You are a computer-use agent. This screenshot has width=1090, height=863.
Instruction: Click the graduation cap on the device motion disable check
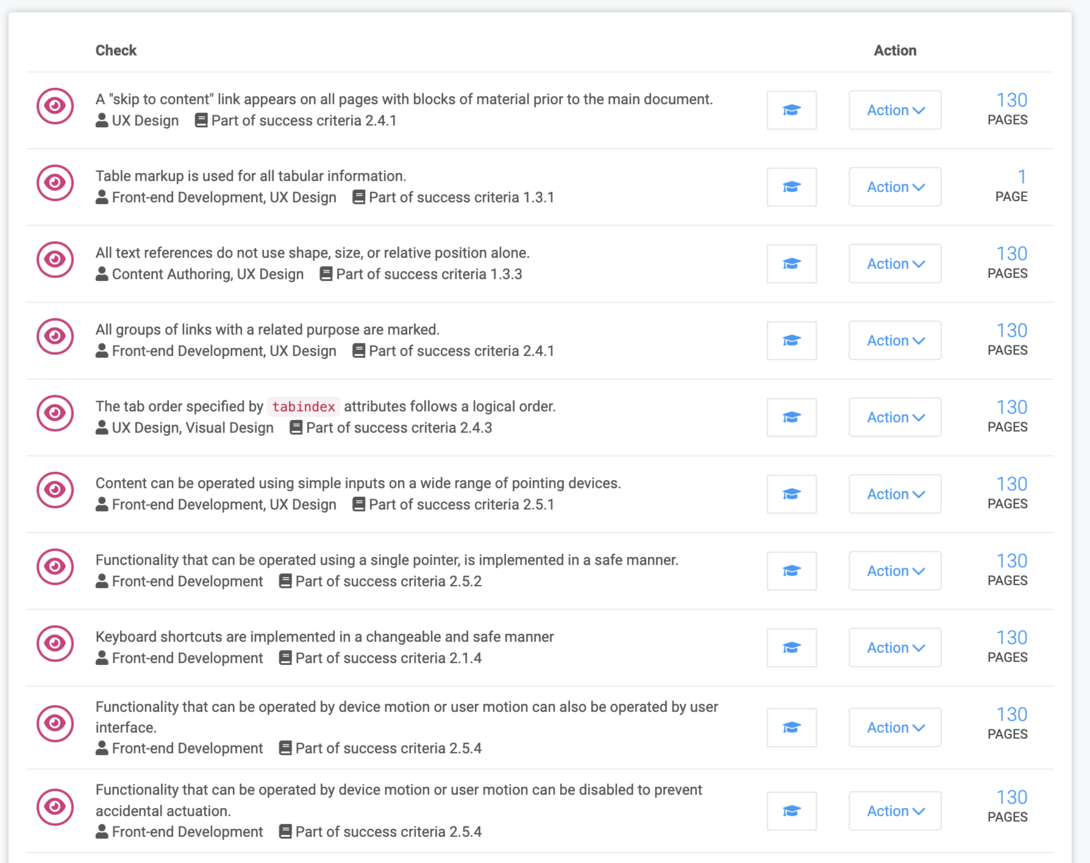pos(791,811)
